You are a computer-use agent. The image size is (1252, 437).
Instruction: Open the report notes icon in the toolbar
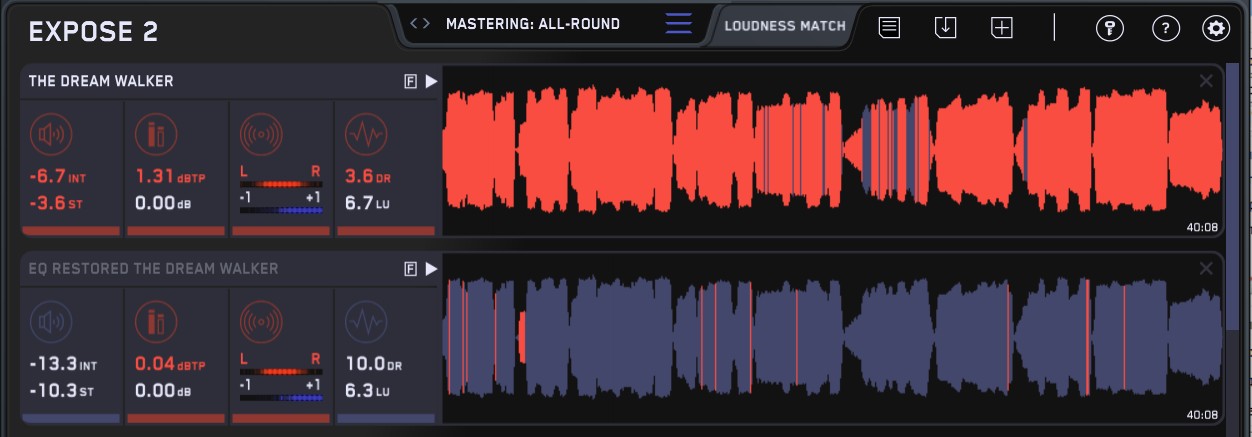pos(889,28)
